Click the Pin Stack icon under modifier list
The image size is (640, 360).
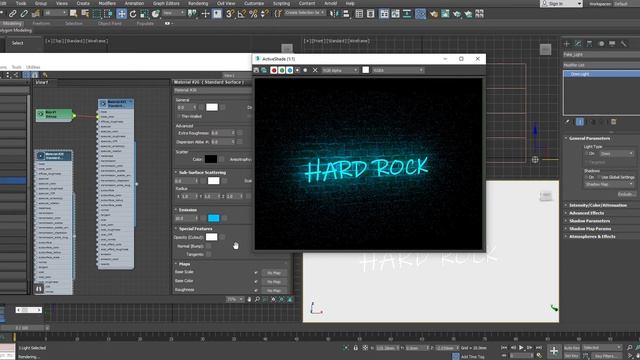tap(568, 122)
